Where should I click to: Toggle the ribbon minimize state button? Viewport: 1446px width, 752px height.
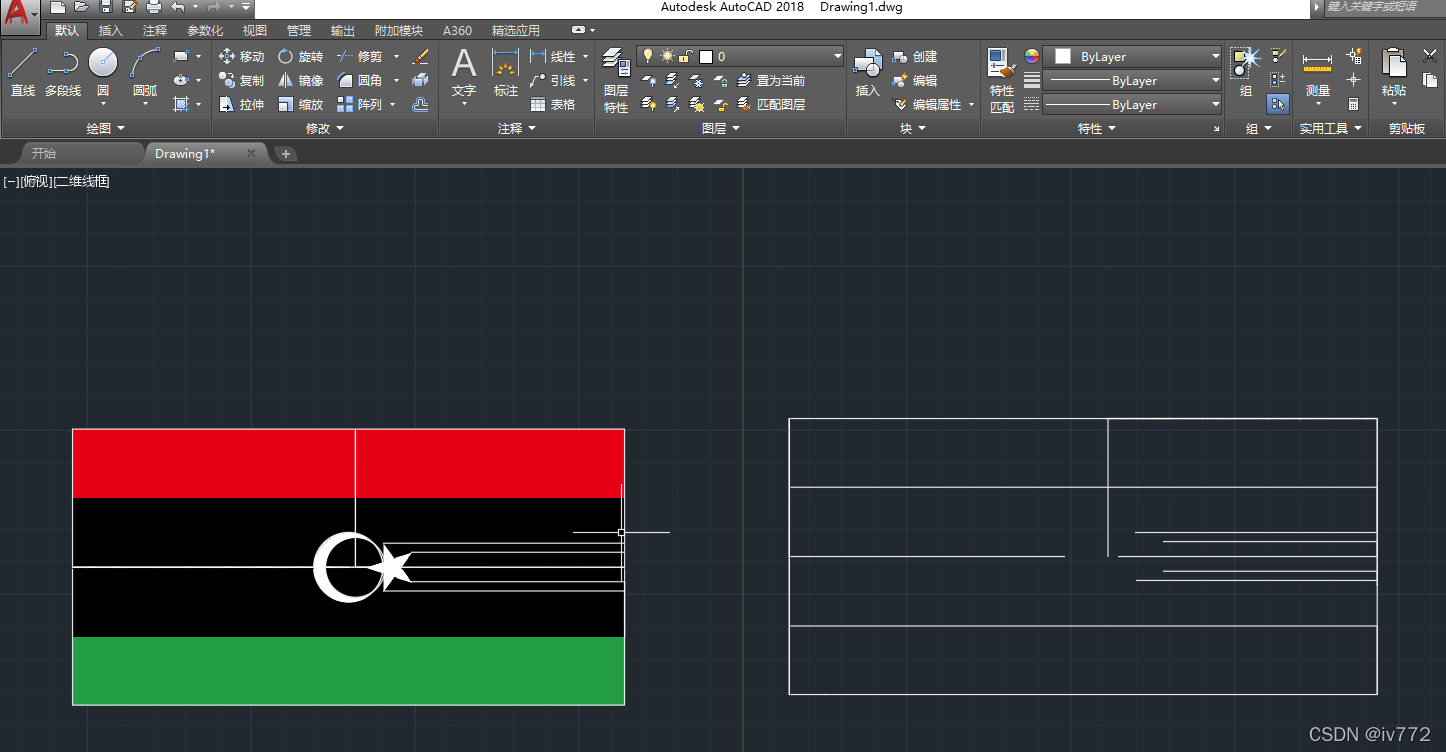[578, 31]
